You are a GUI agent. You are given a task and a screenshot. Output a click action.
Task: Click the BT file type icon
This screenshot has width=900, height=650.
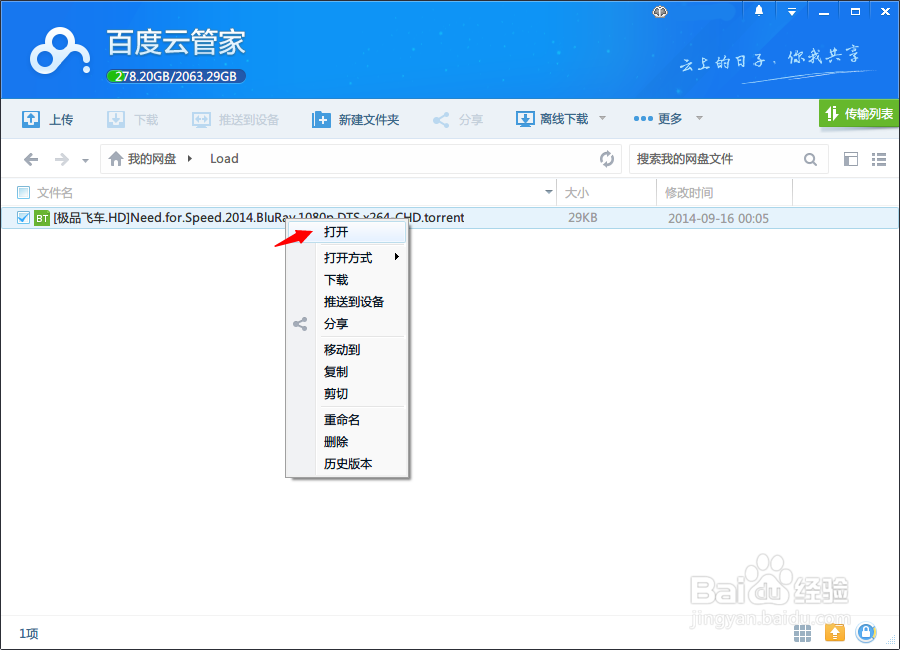tap(42, 218)
